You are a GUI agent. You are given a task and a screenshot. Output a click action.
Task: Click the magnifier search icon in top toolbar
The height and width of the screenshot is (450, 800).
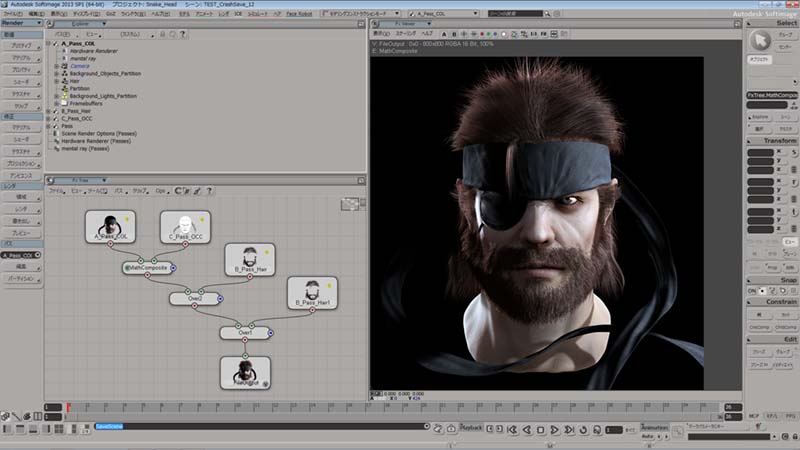(547, 14)
